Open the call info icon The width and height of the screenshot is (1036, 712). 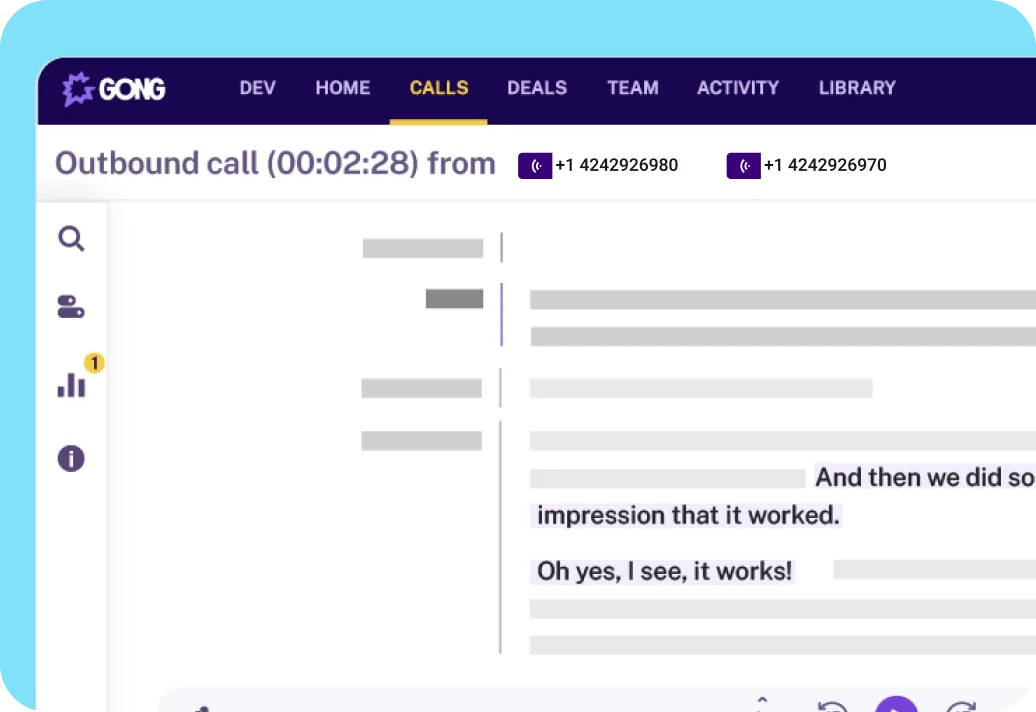coord(71,458)
